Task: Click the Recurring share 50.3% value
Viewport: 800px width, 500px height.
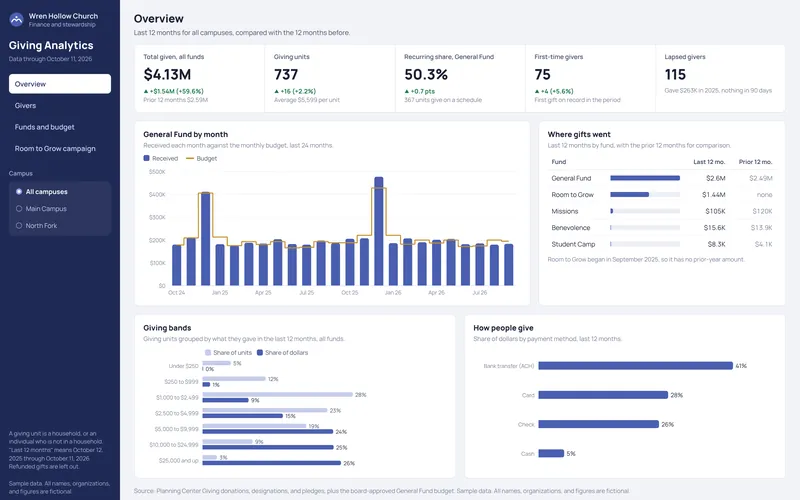Action: click(x=426, y=74)
